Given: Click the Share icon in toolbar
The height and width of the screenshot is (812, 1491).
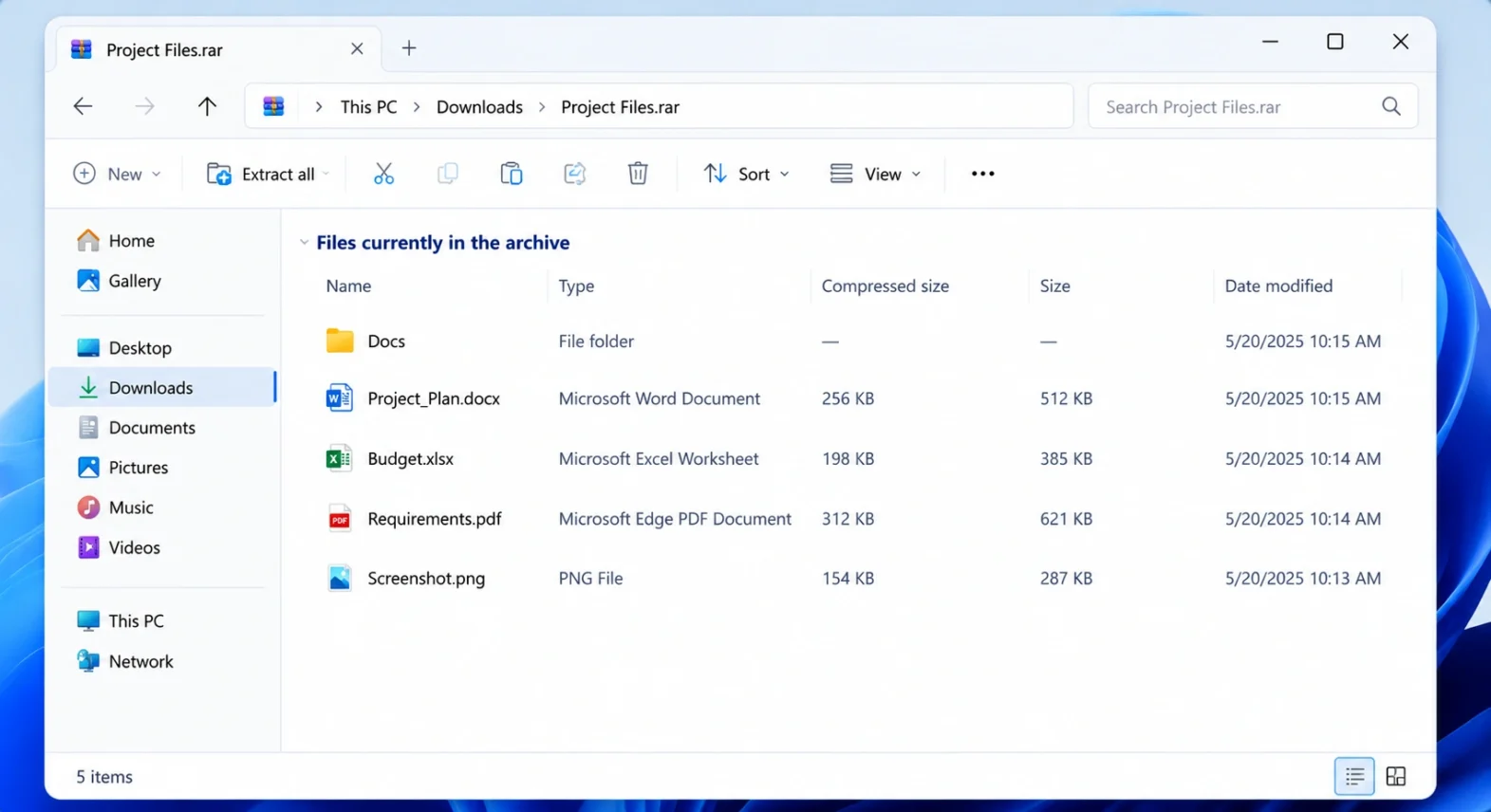Looking at the screenshot, I should click(574, 174).
